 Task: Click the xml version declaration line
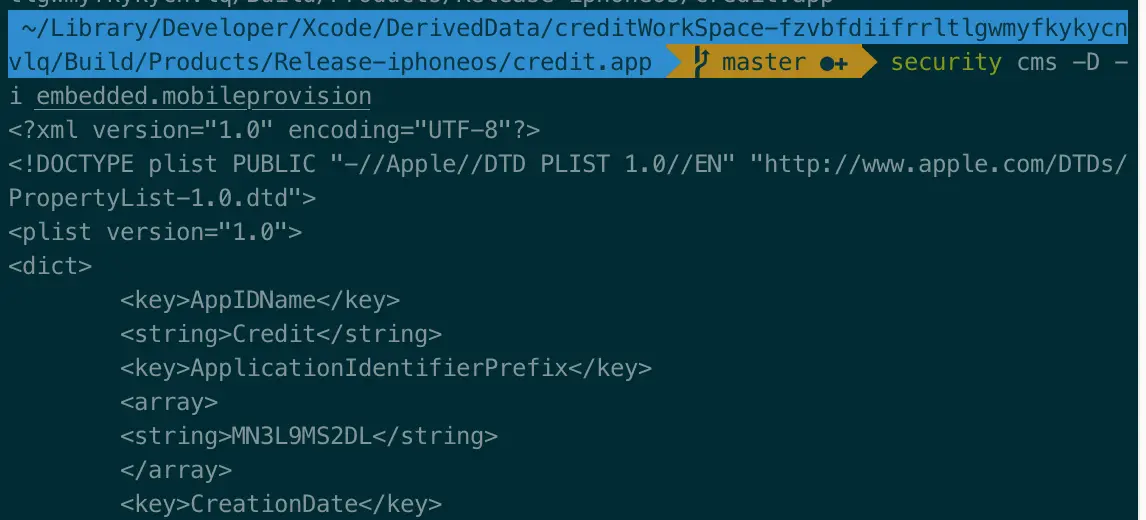[274, 131]
